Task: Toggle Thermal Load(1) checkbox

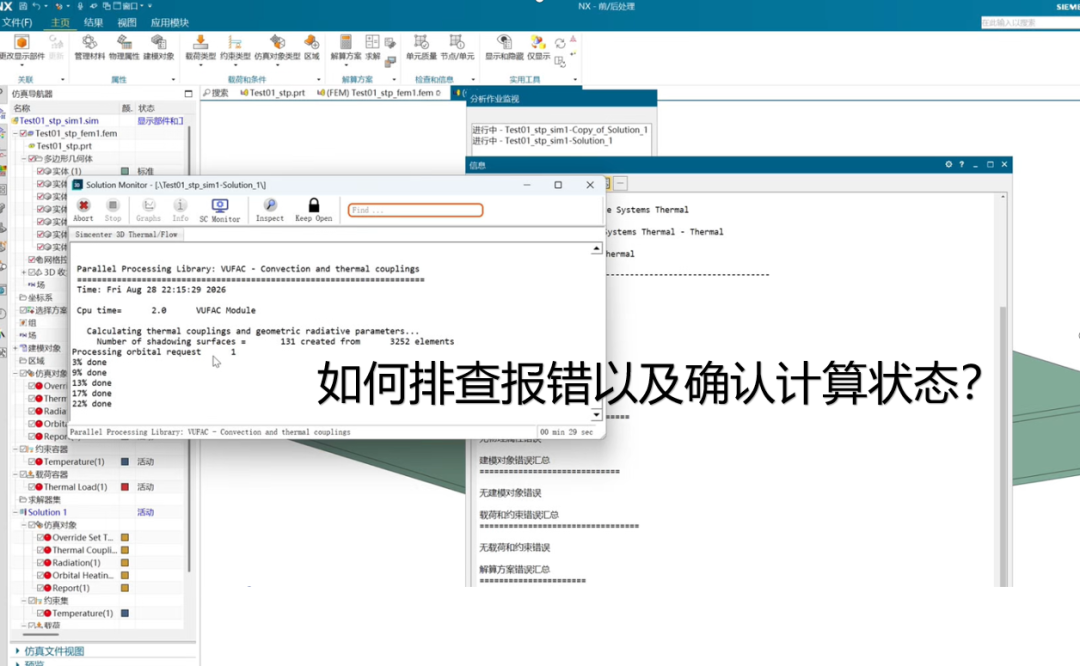Action: click(x=31, y=487)
